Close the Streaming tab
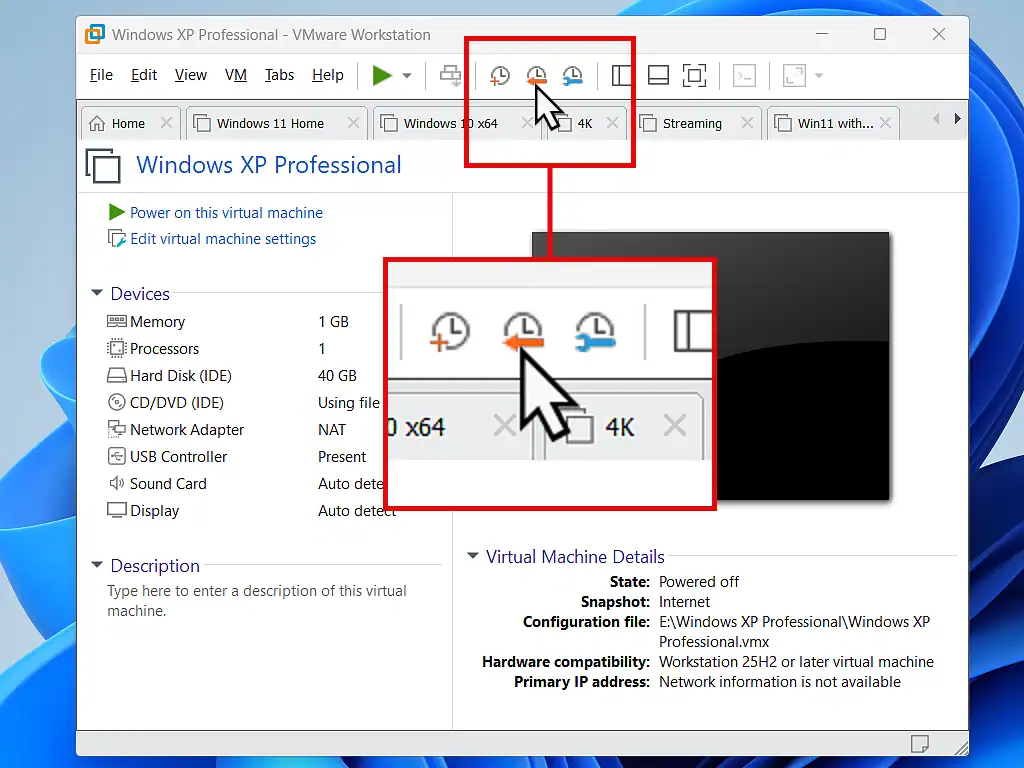 [748, 123]
